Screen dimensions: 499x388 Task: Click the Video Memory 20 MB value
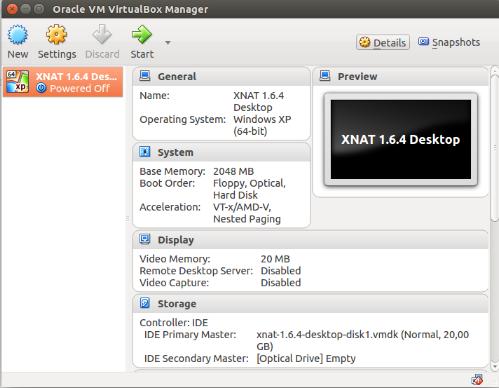[x=275, y=259]
